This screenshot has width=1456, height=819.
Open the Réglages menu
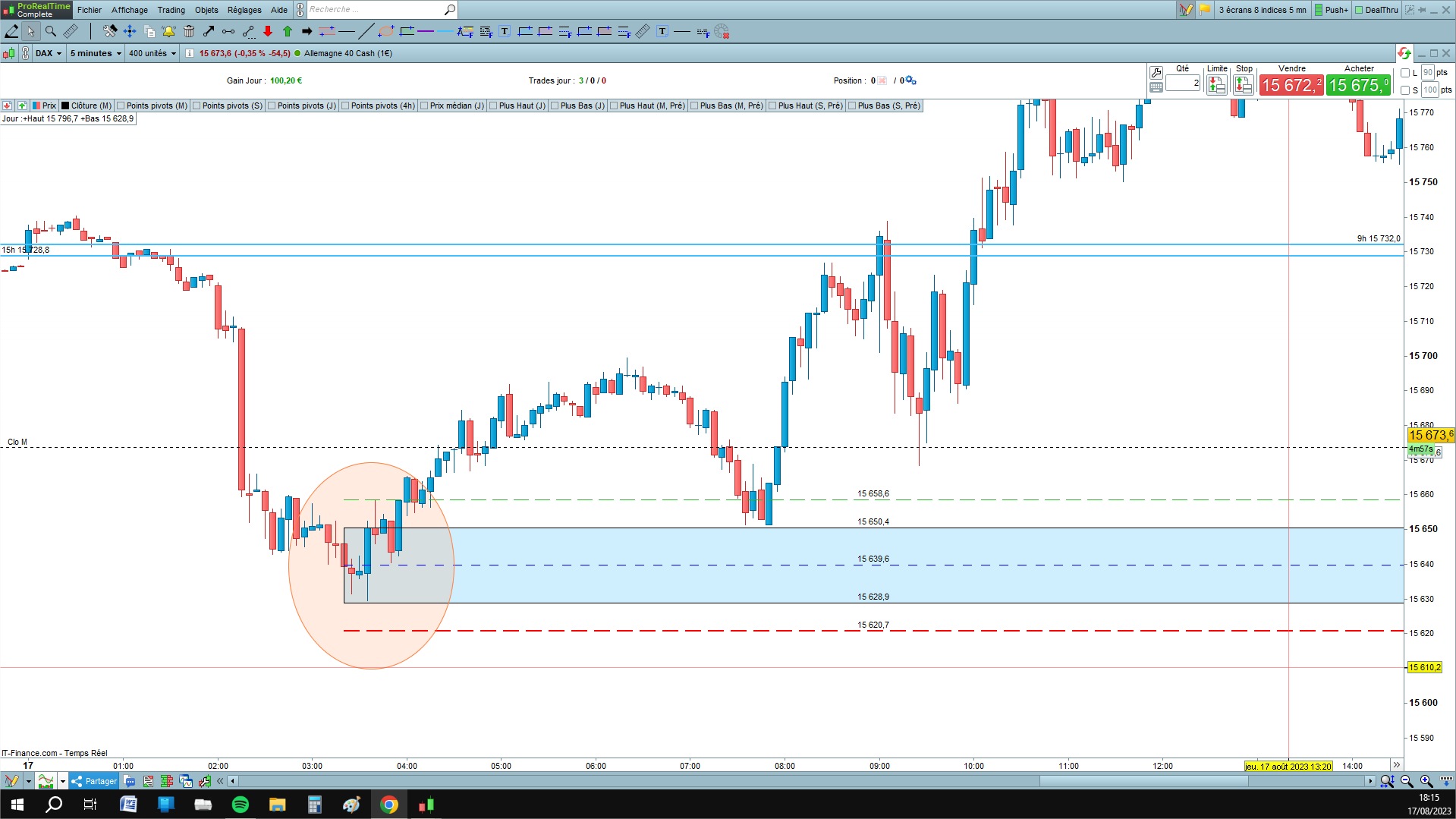244,10
